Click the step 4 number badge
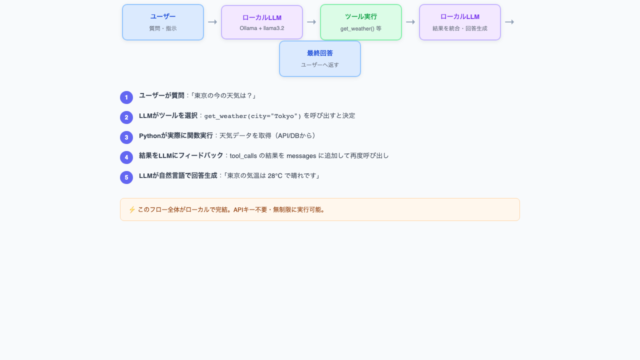This screenshot has width=640, height=360. (x=127, y=158)
